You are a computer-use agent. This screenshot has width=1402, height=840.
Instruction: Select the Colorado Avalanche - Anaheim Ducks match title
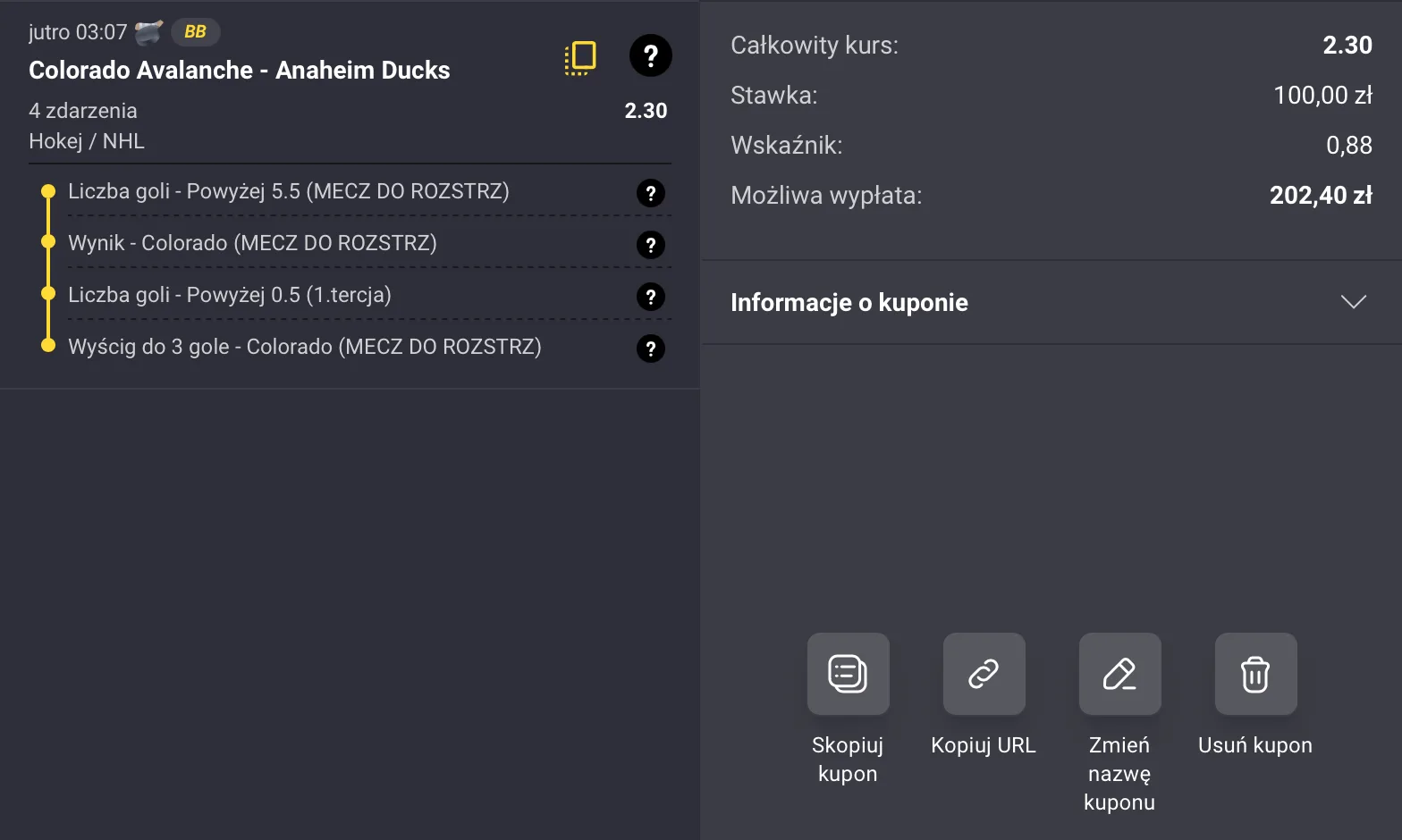click(x=239, y=70)
